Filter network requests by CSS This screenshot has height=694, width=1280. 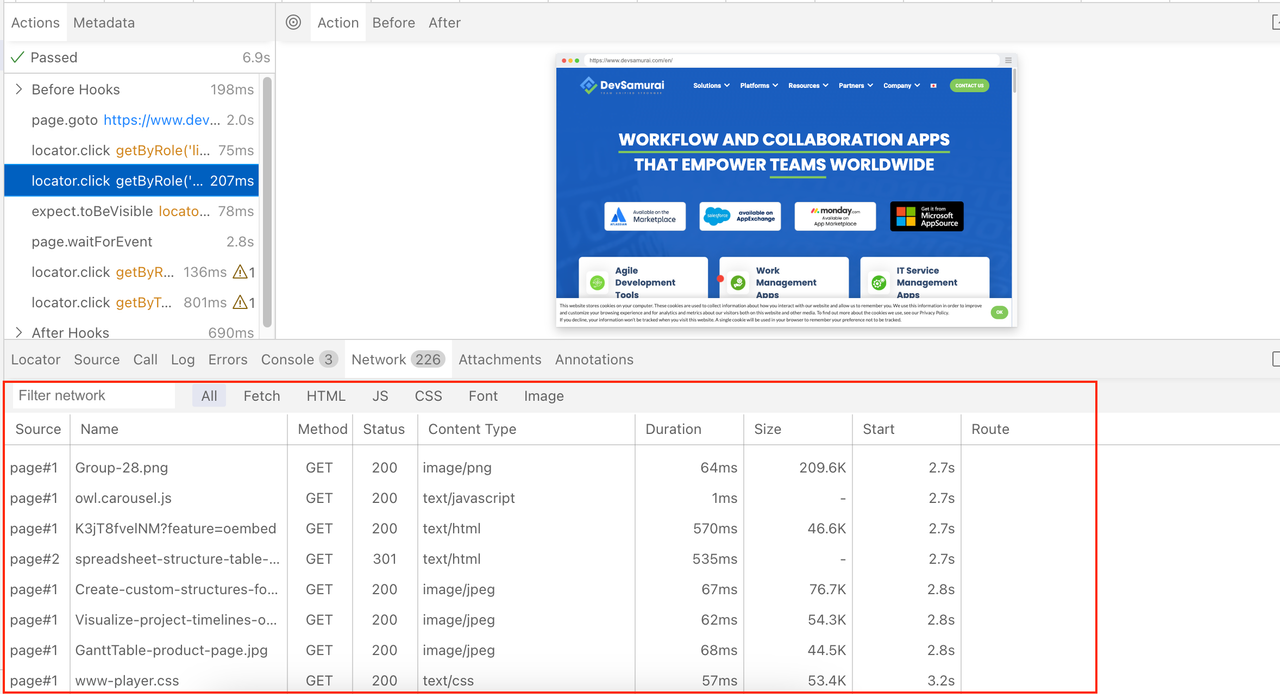coord(428,396)
